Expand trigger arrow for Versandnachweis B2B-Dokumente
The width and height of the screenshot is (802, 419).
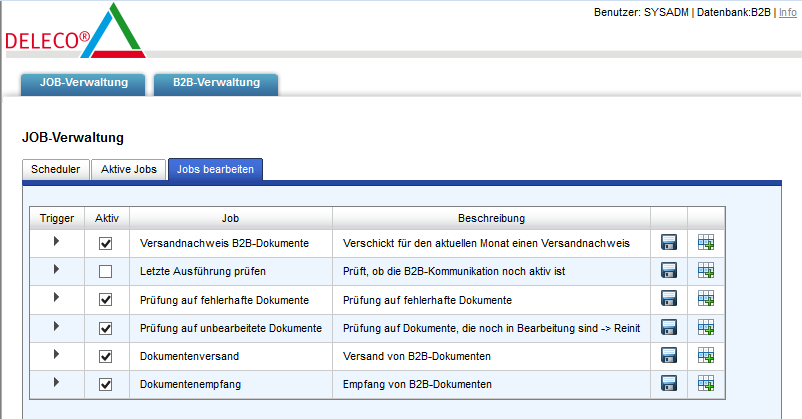(x=56, y=242)
